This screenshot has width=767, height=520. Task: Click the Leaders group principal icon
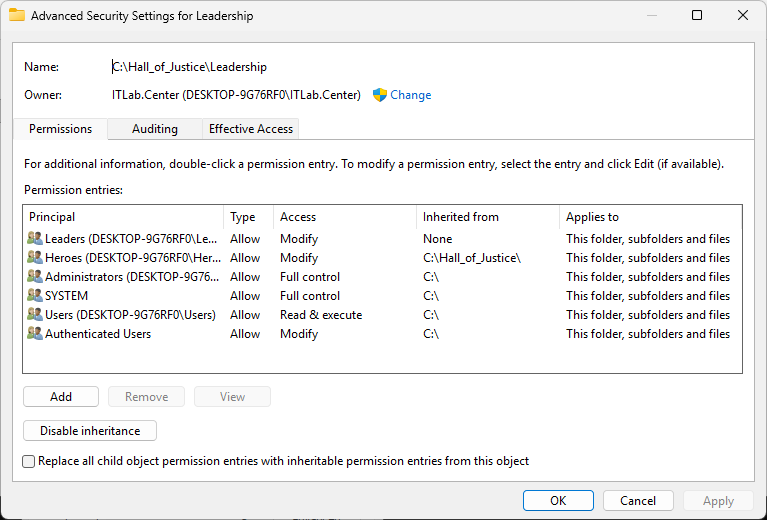tap(35, 239)
